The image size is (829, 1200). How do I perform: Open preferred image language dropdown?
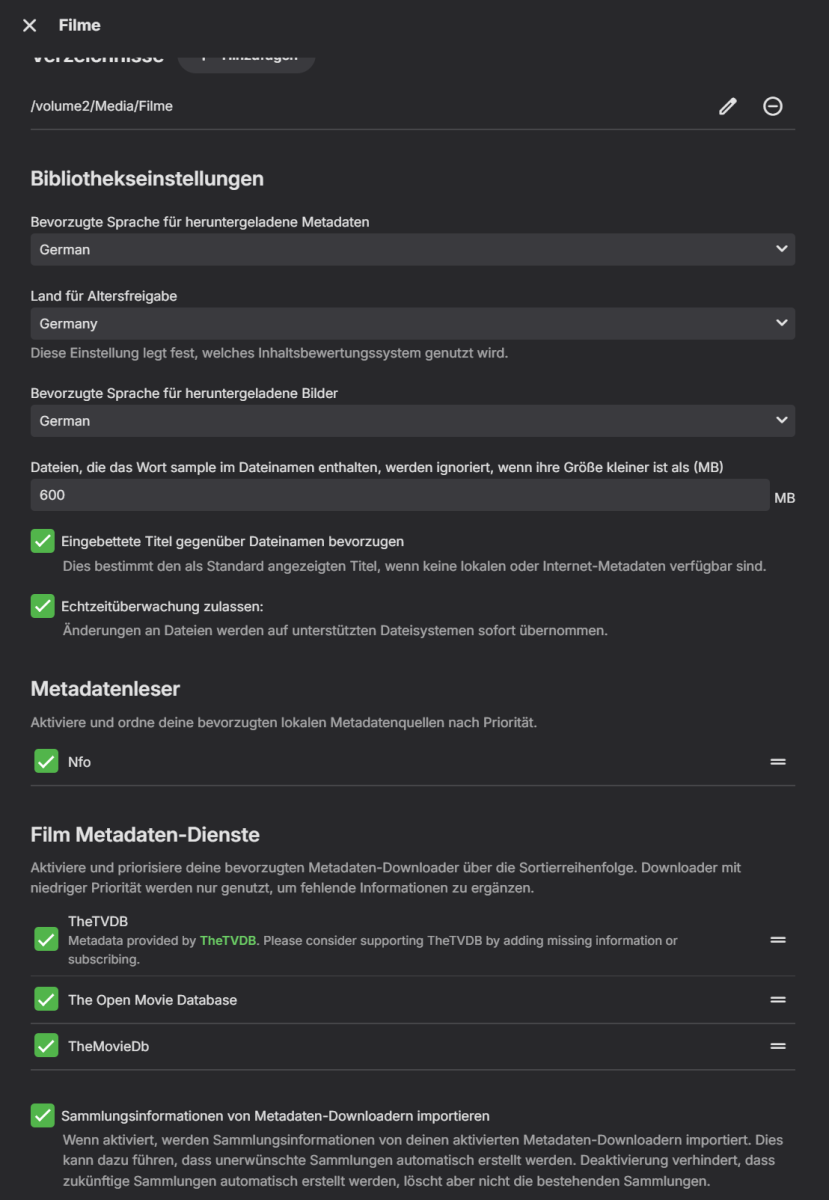tap(412, 421)
